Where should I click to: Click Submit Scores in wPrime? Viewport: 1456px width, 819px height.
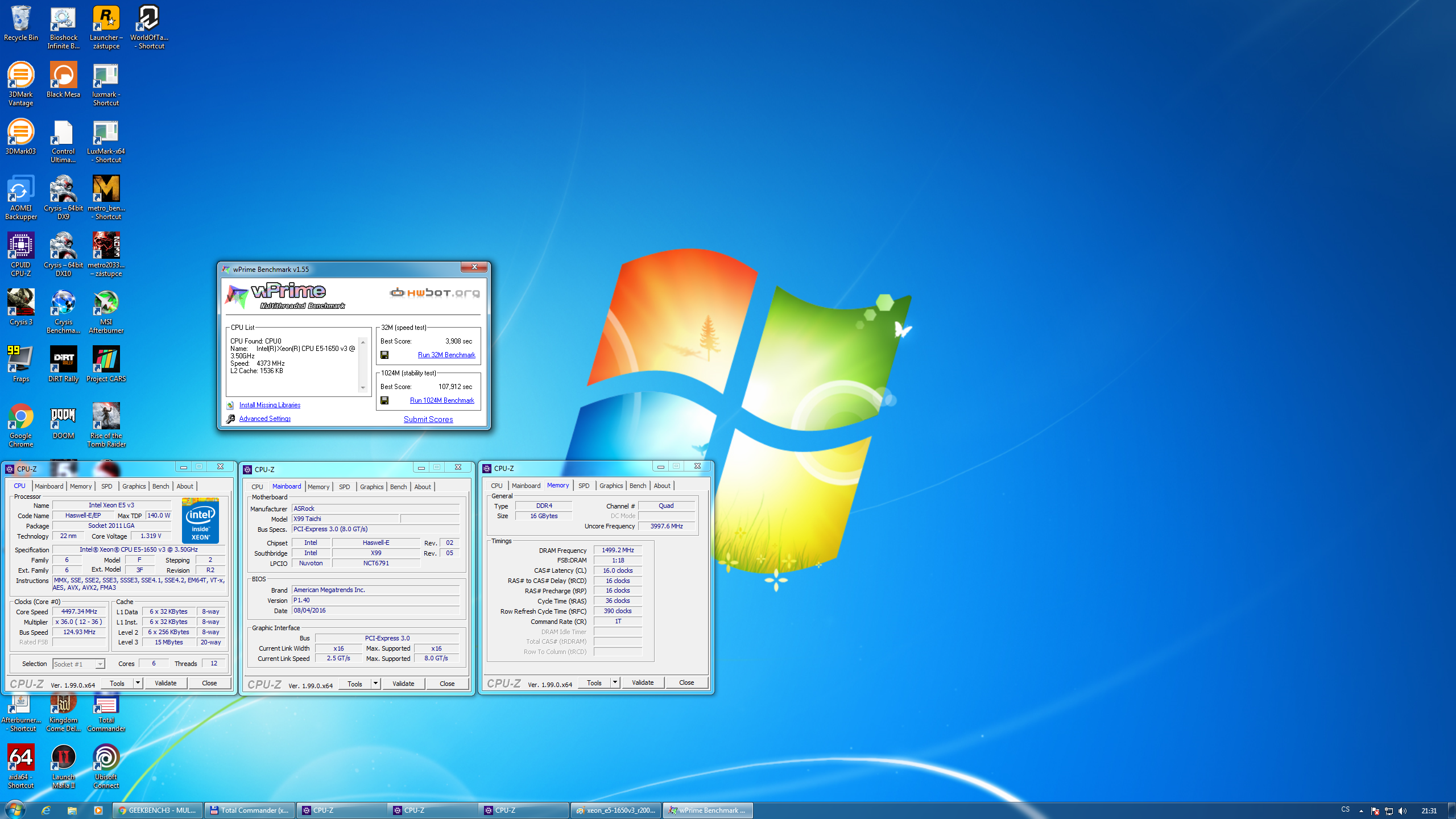428,419
